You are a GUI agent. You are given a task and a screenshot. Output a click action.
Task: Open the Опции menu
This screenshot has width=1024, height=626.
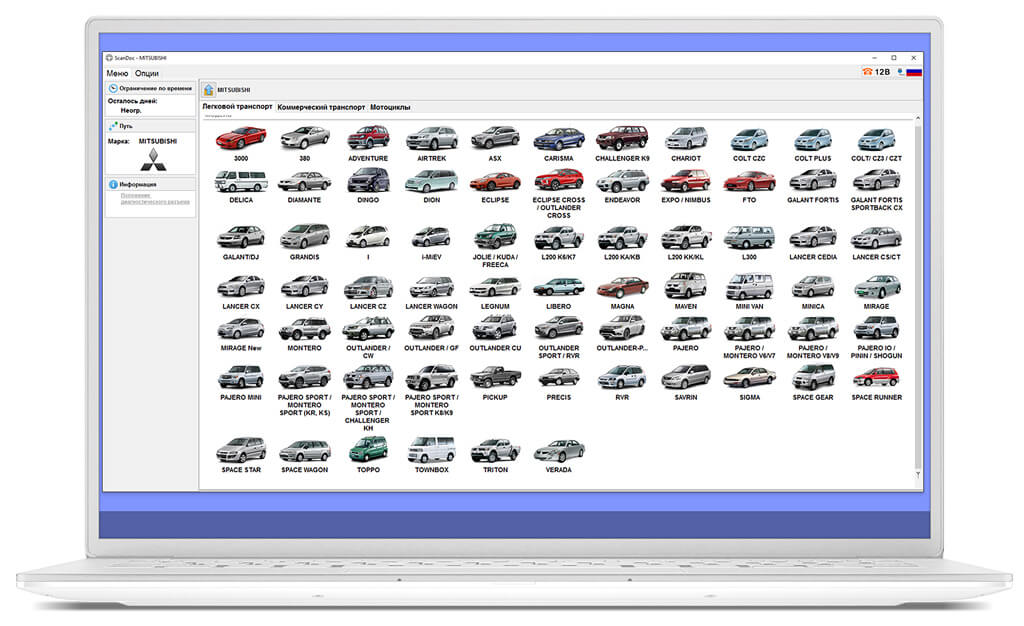point(147,73)
